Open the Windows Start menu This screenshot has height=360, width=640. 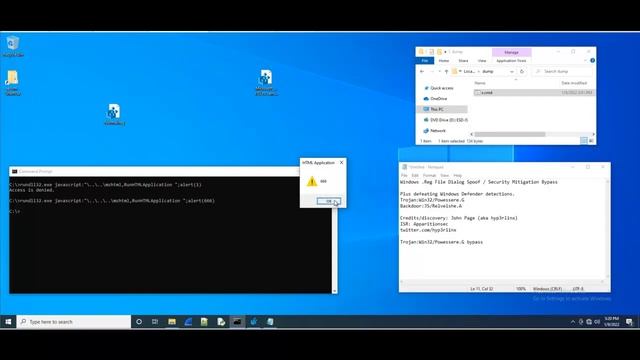click(8, 322)
